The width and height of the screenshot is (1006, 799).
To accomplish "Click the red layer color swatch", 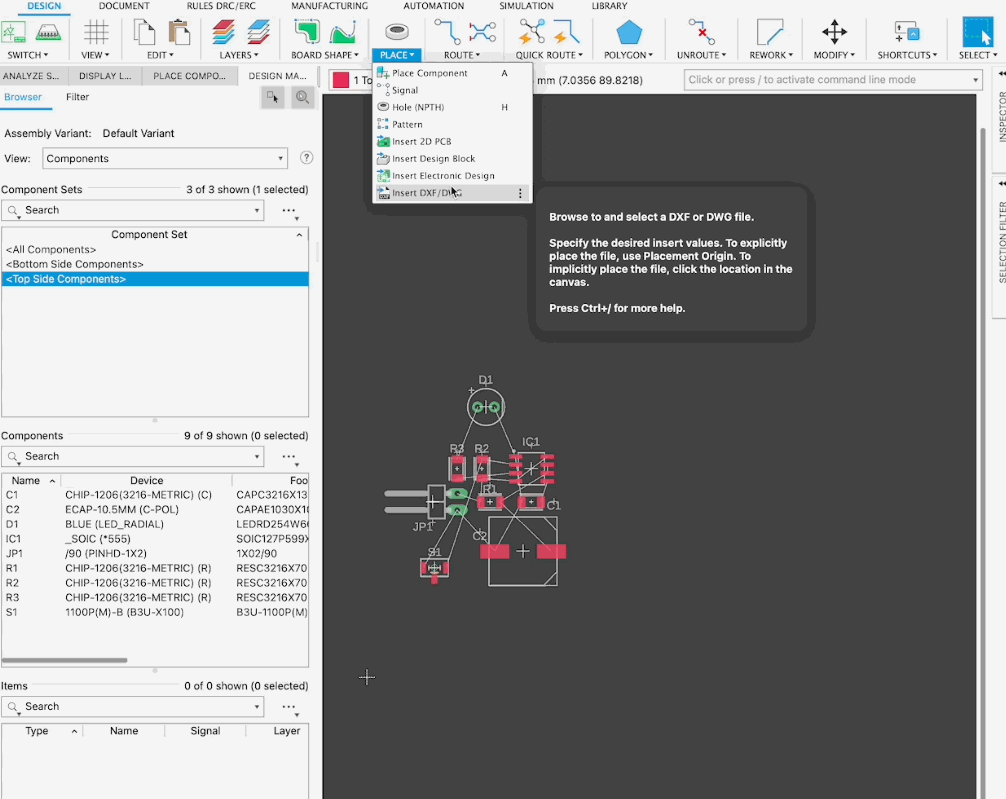I will [x=341, y=80].
